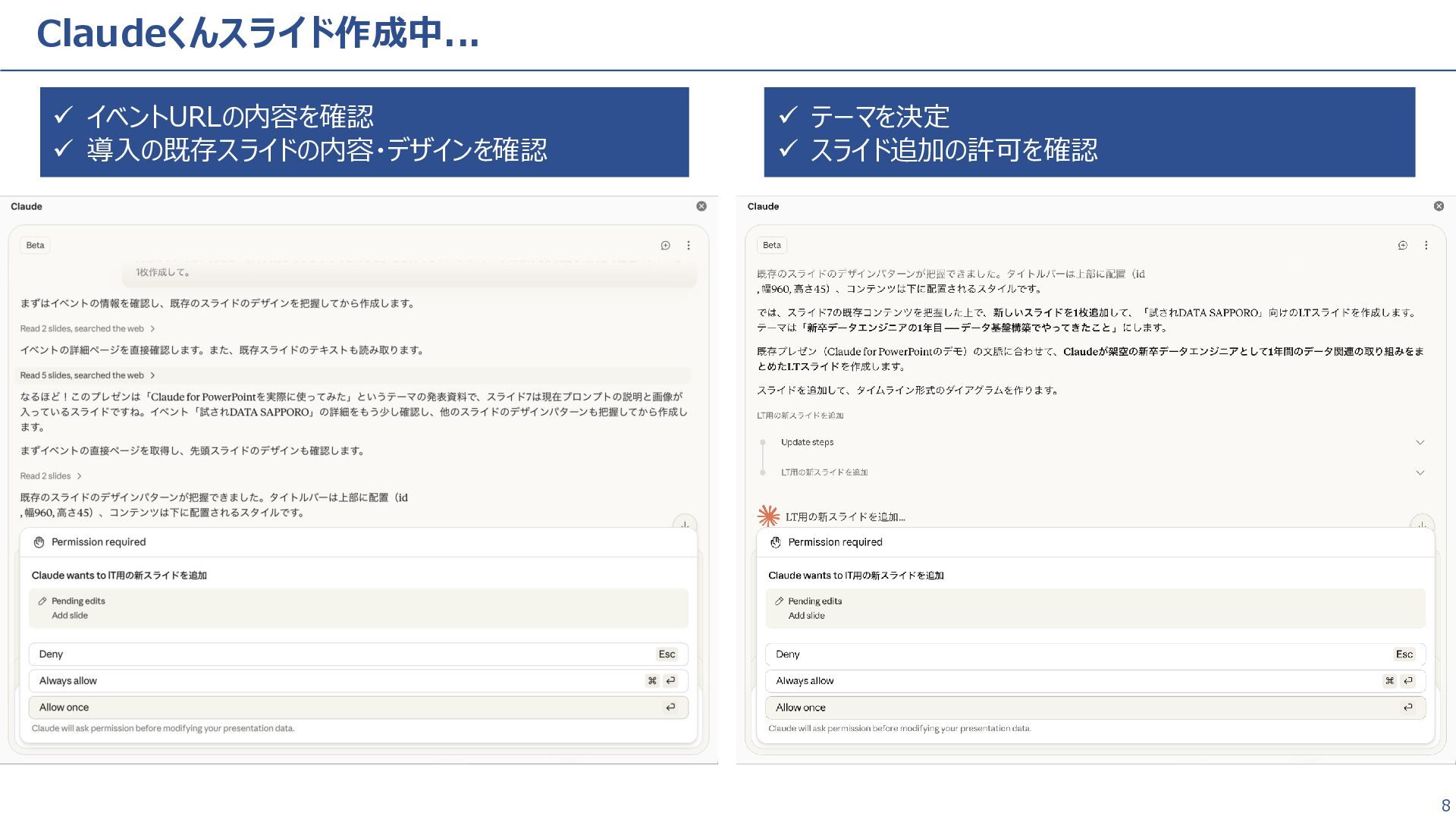
Task: Click new chat icon in left Claude panel
Action: click(665, 245)
